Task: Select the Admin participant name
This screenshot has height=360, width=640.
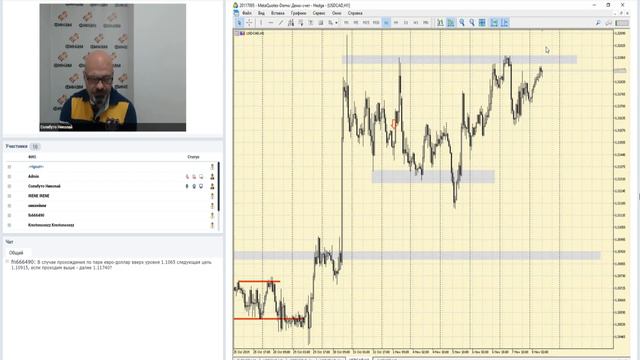Action: tap(33, 176)
